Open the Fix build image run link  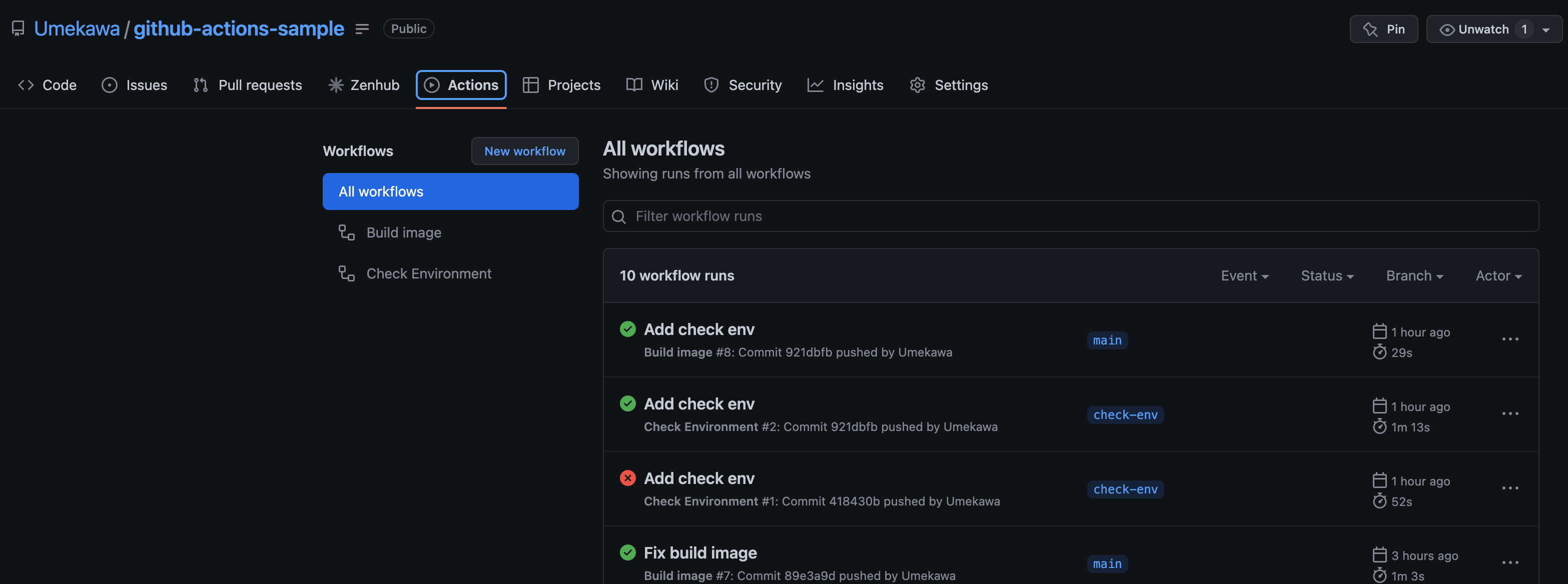click(x=700, y=552)
